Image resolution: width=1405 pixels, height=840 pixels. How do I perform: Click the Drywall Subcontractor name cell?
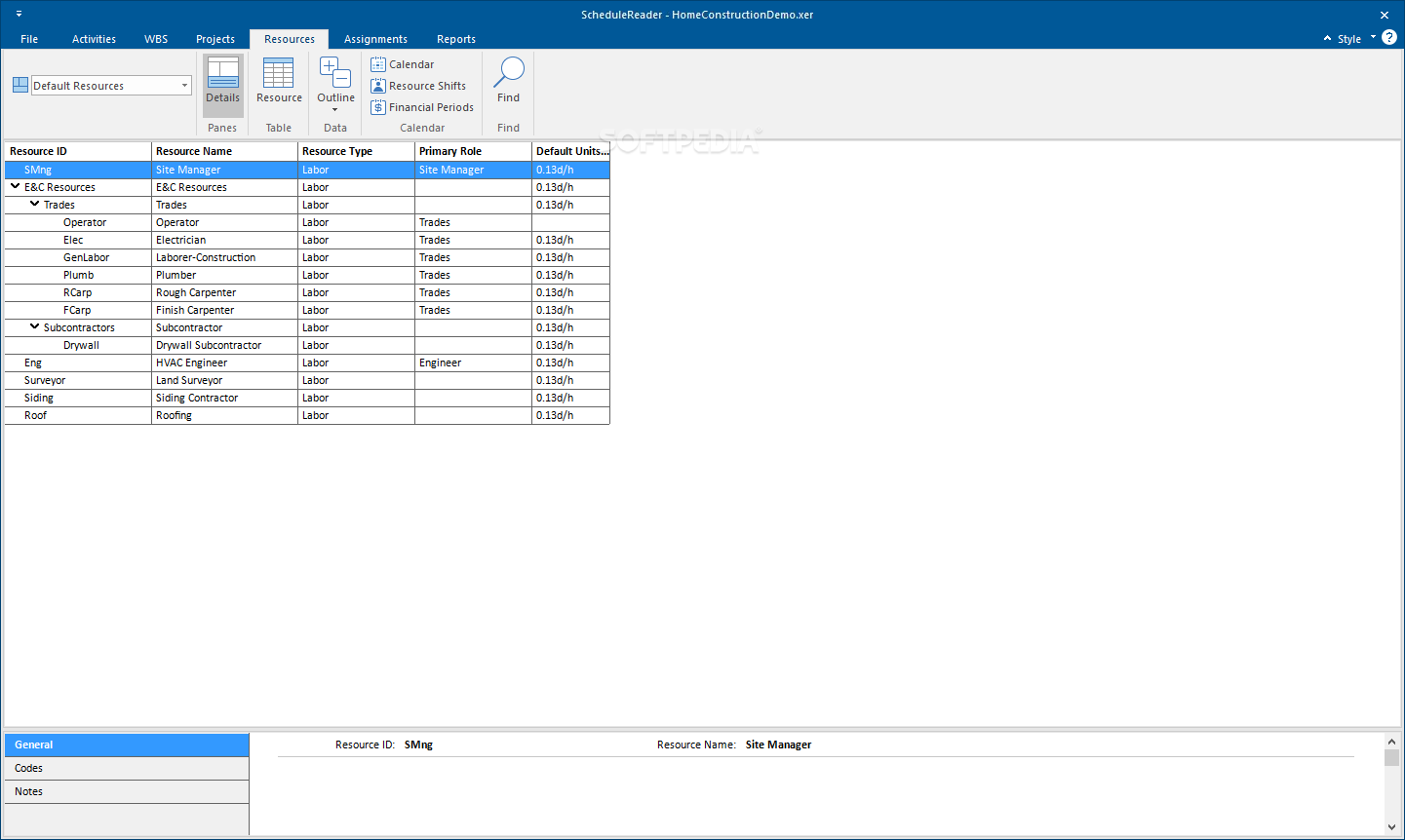pos(224,345)
